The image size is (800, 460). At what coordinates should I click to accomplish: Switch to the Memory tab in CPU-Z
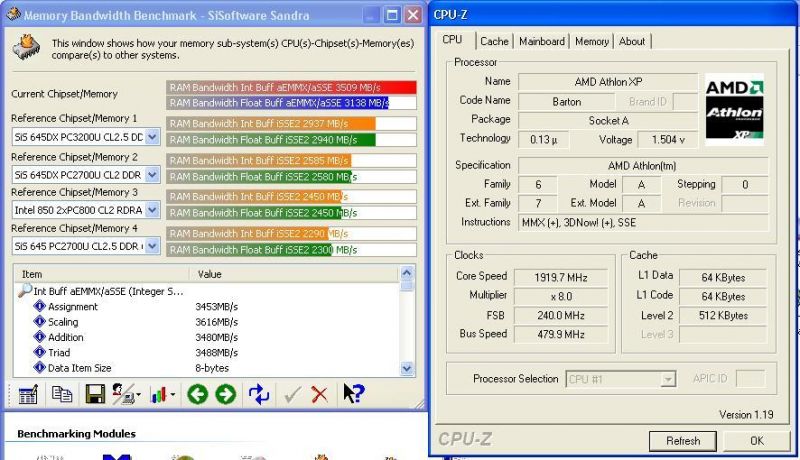coord(592,41)
